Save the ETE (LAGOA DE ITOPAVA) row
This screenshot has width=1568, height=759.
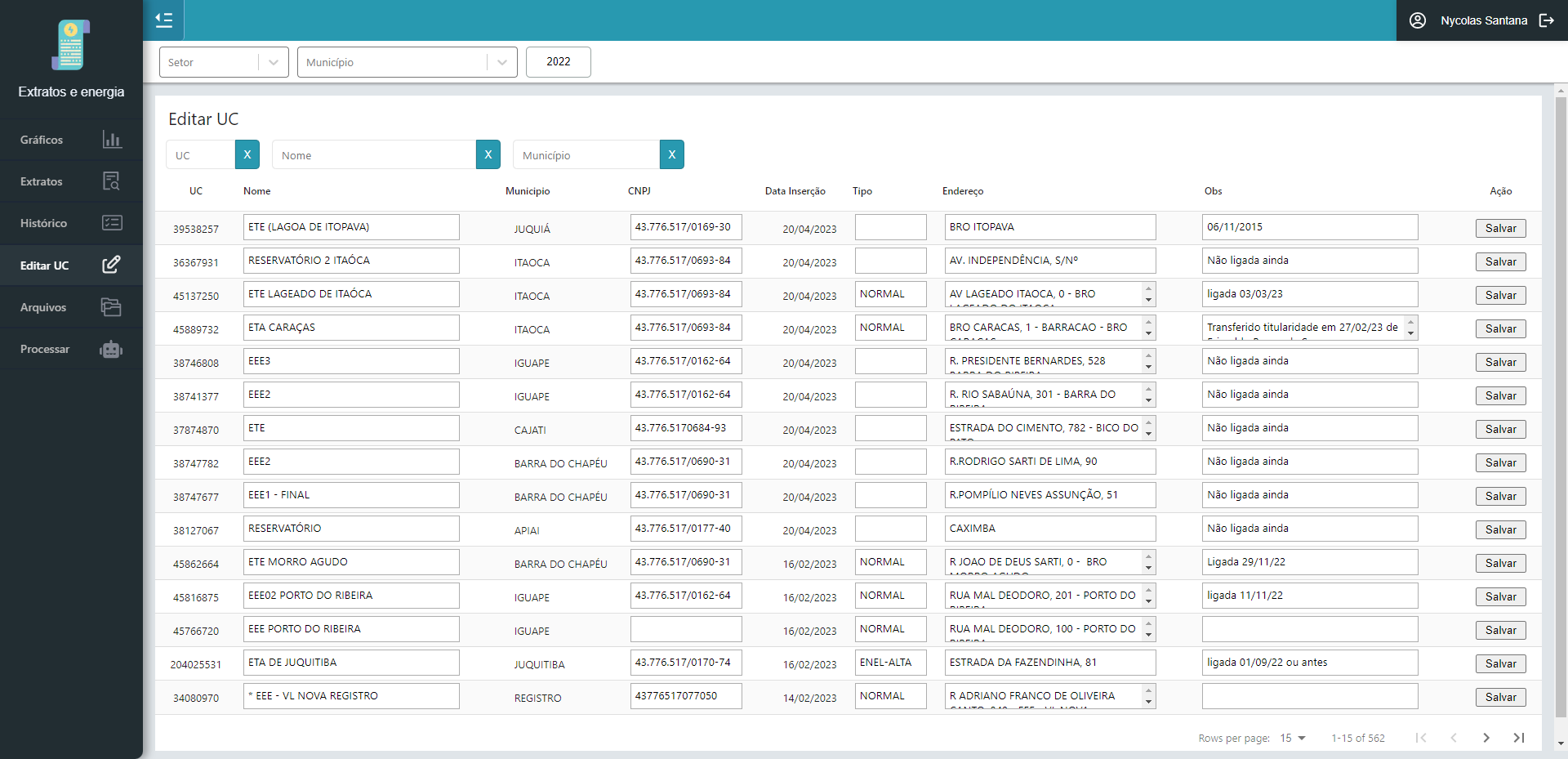point(1500,229)
